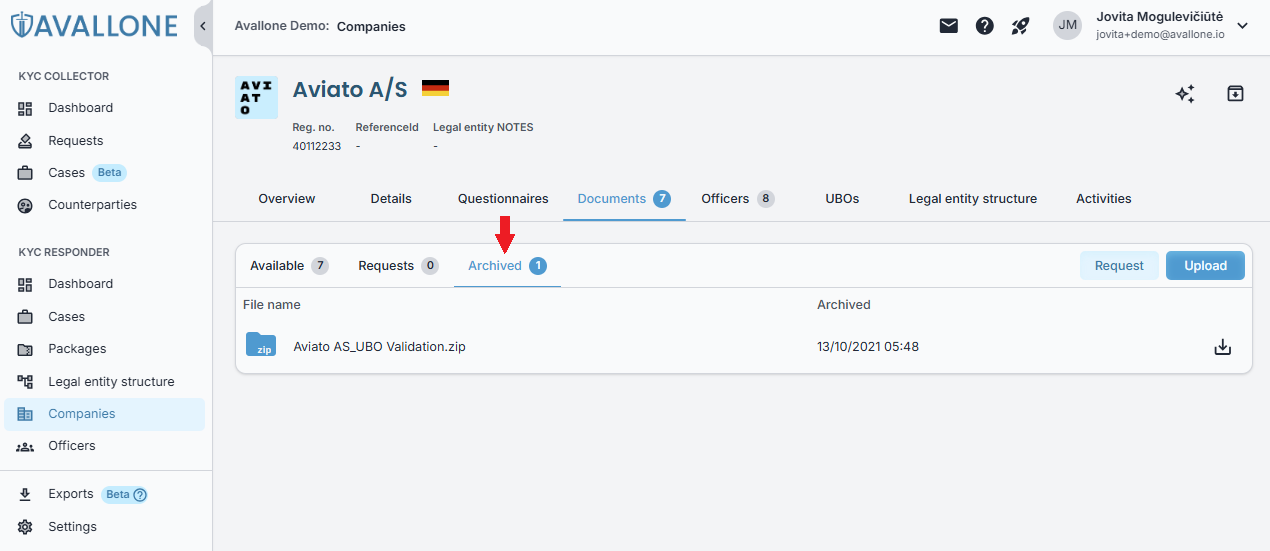Click the archived date 13/10/2021 05:48
The width and height of the screenshot is (1270, 551).
(868, 347)
